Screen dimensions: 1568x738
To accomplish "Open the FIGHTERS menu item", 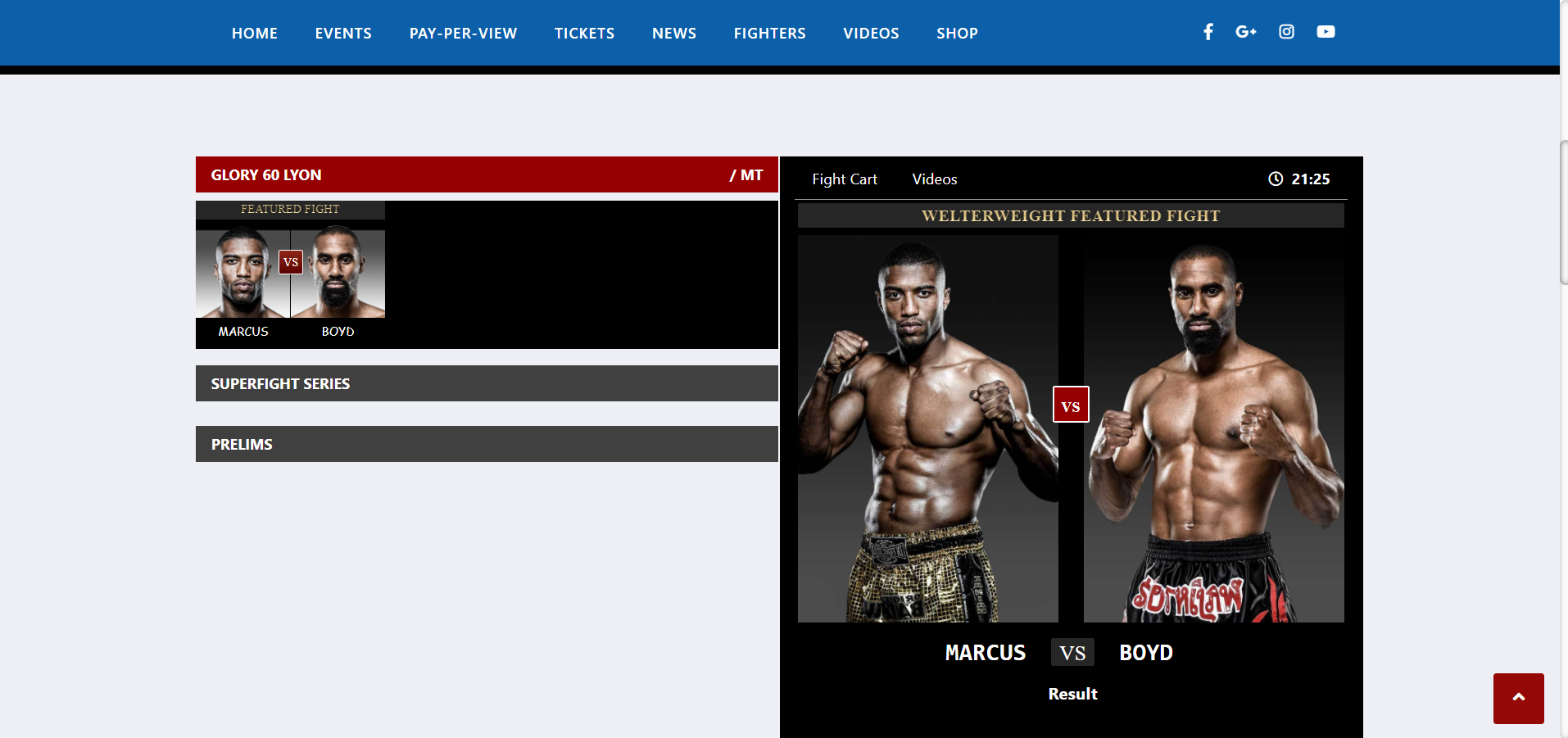I will (769, 34).
